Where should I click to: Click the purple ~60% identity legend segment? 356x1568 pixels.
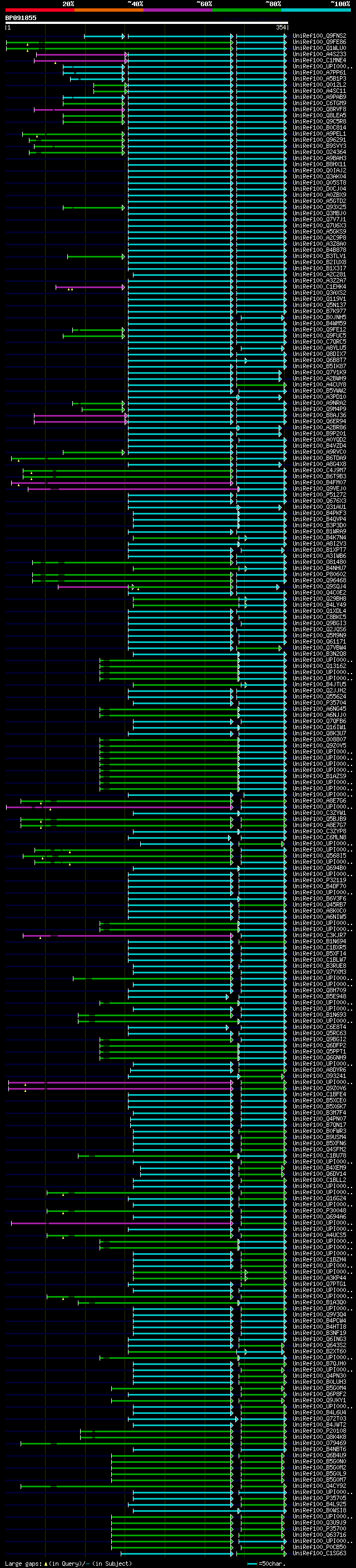177,10
